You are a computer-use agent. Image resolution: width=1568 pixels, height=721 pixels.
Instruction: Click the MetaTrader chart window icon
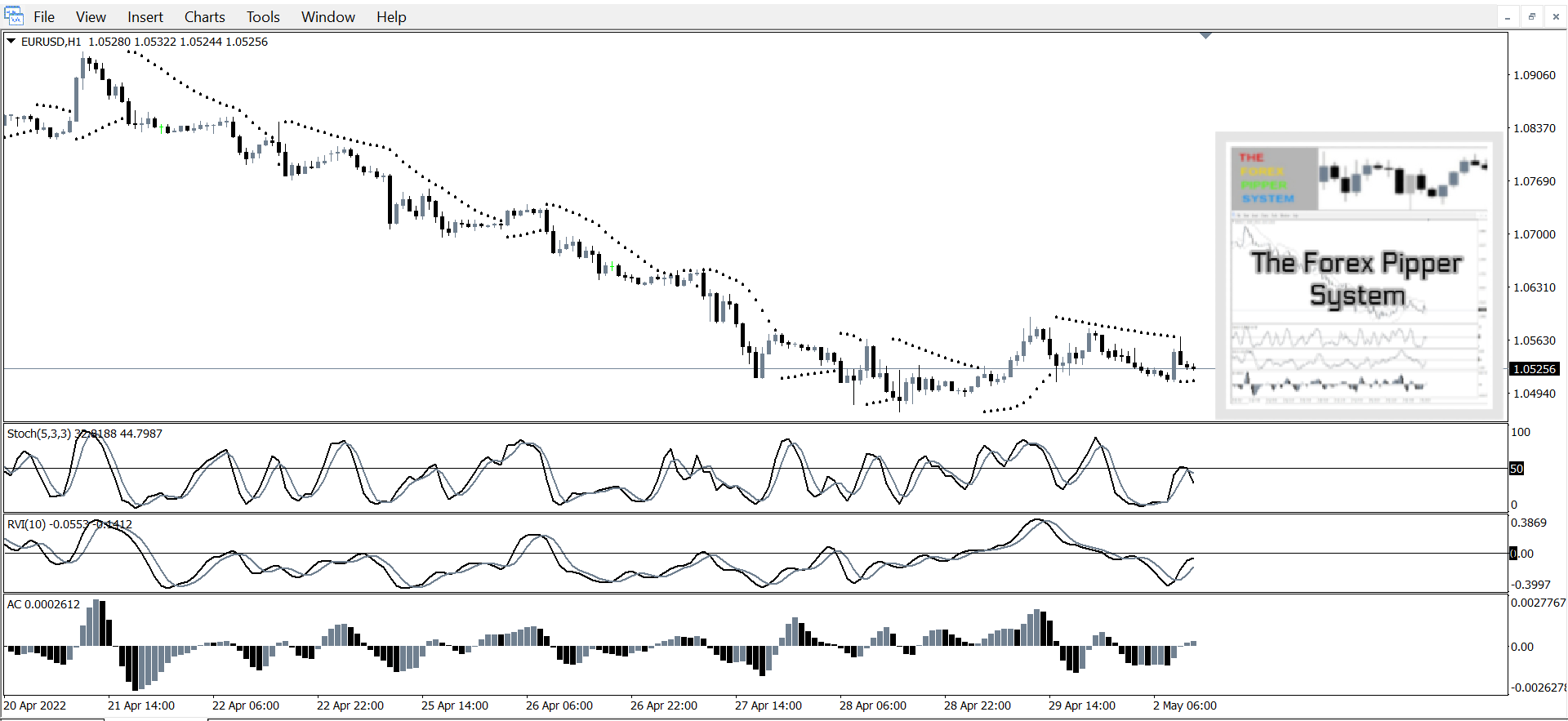coord(14,16)
